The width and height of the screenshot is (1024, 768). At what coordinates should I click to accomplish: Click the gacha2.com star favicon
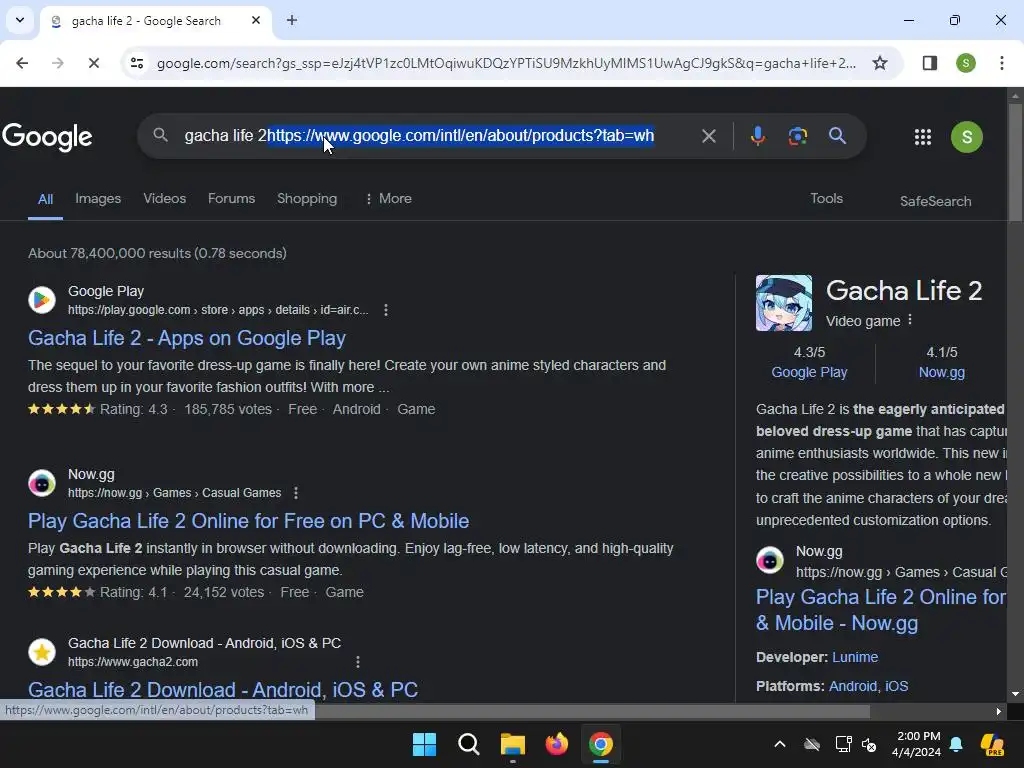[x=41, y=652]
